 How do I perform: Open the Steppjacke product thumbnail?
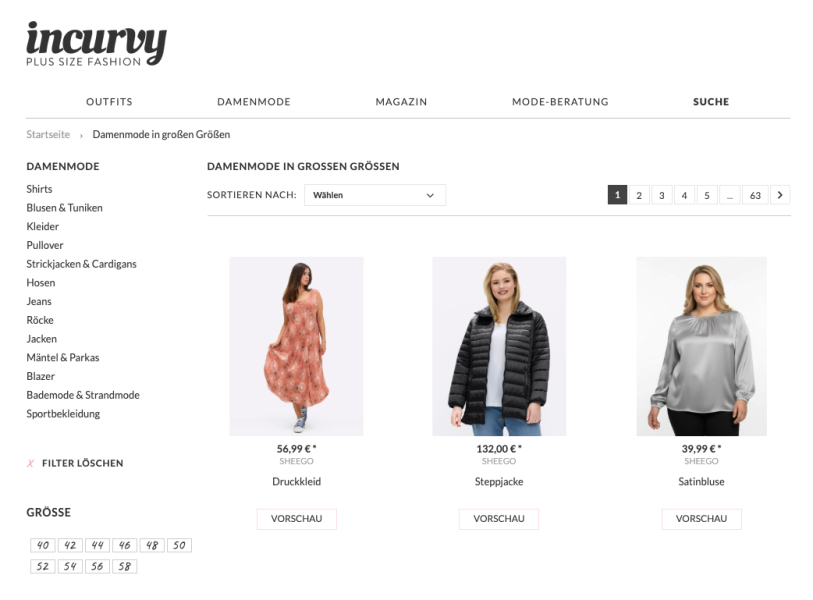point(499,346)
